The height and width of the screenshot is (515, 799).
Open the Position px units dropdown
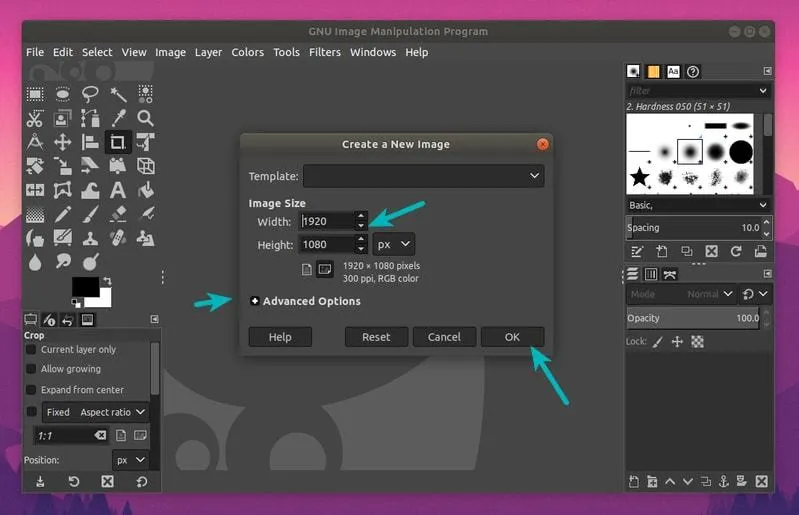coord(130,460)
